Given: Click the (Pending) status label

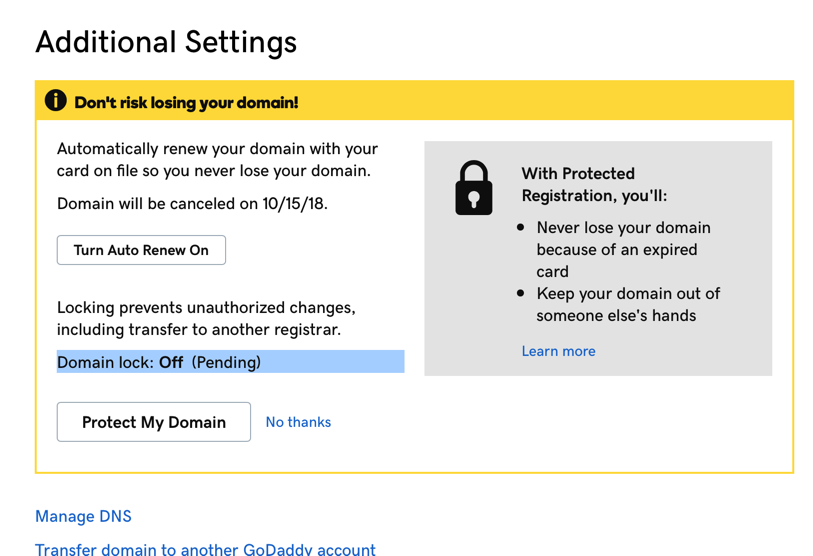Looking at the screenshot, I should [226, 362].
